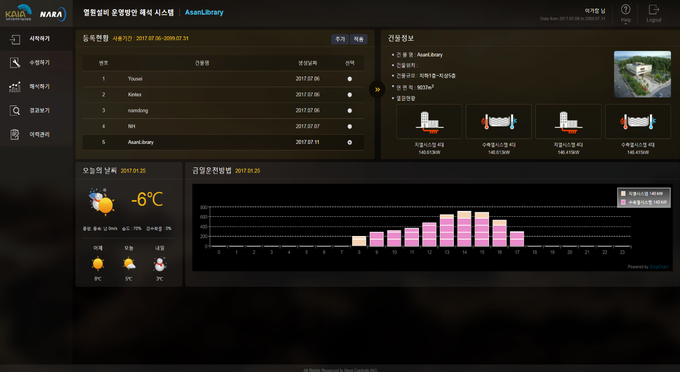Click the first geothermal building system icon

(429, 122)
